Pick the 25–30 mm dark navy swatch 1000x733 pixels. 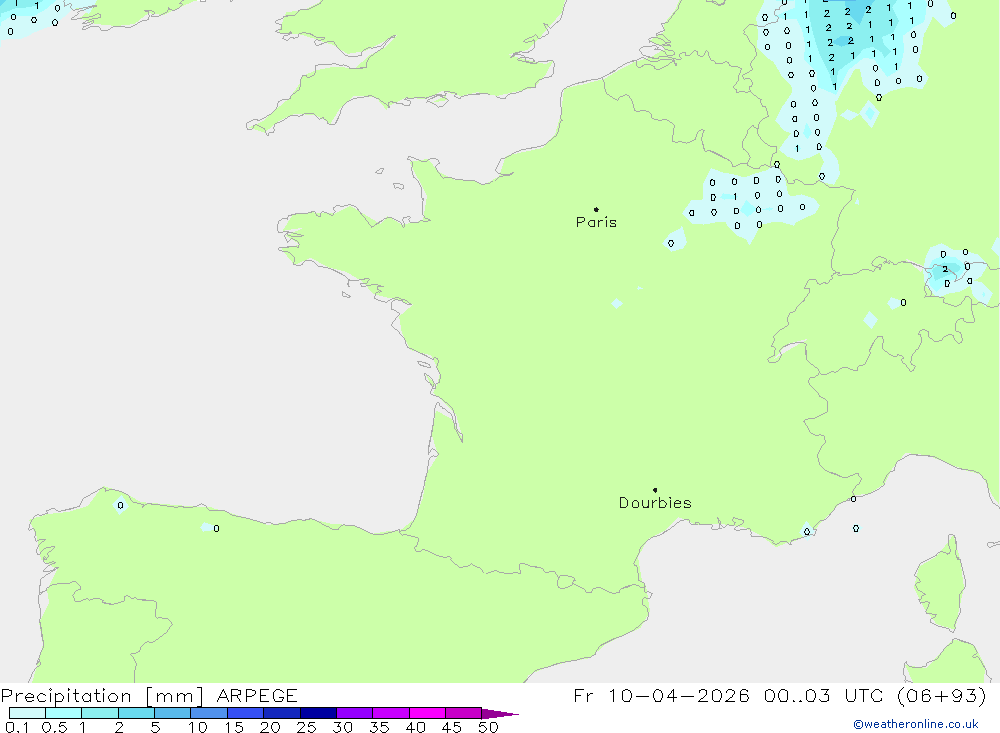coord(318,713)
